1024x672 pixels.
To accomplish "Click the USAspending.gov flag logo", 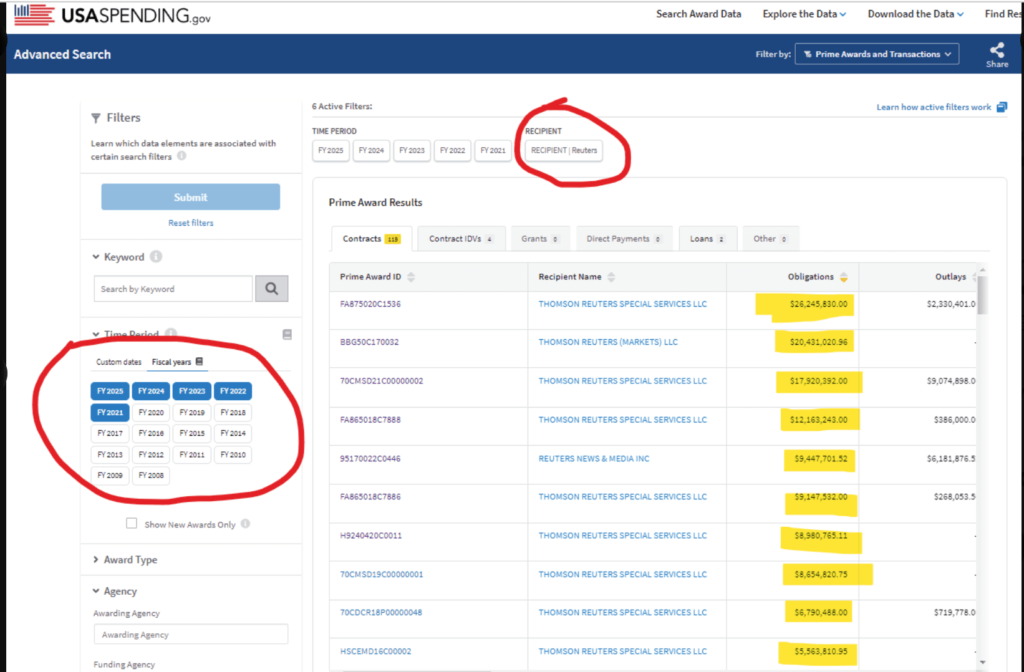I will (x=34, y=14).
